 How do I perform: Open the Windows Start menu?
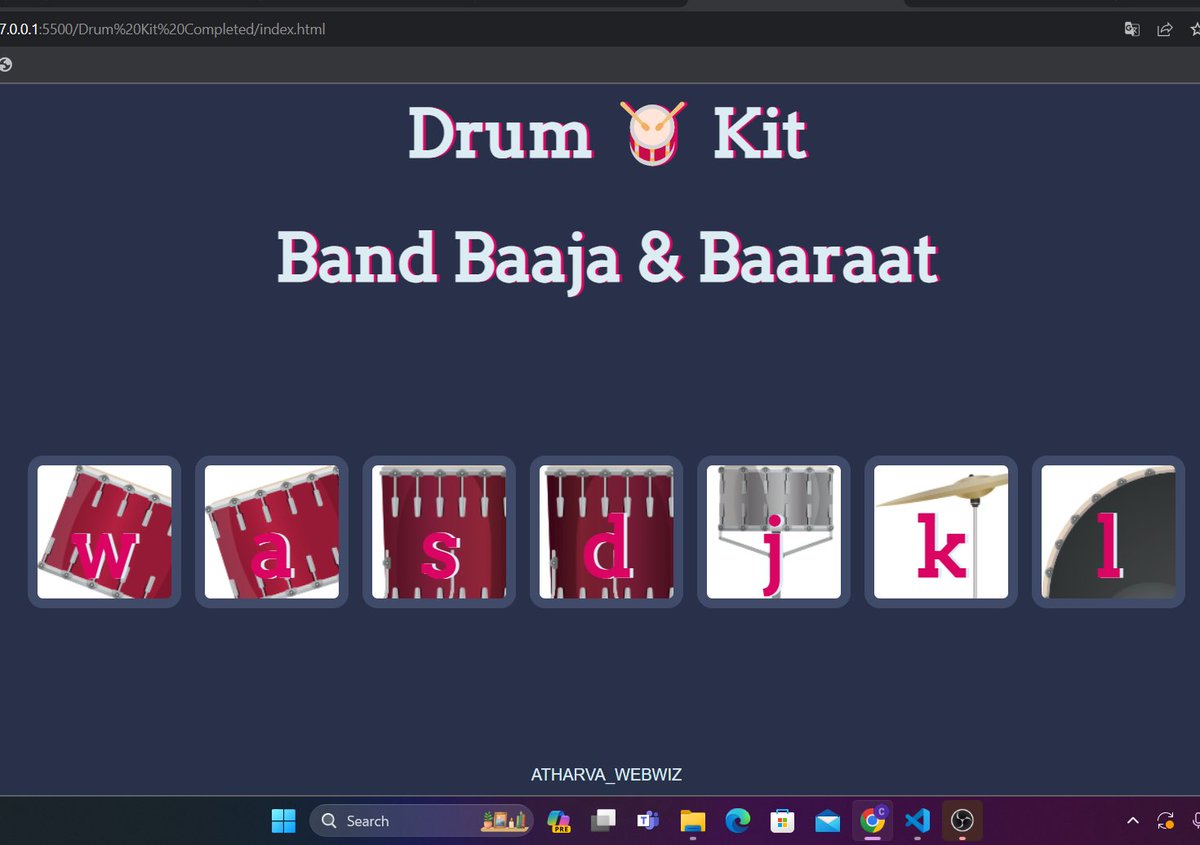283,820
